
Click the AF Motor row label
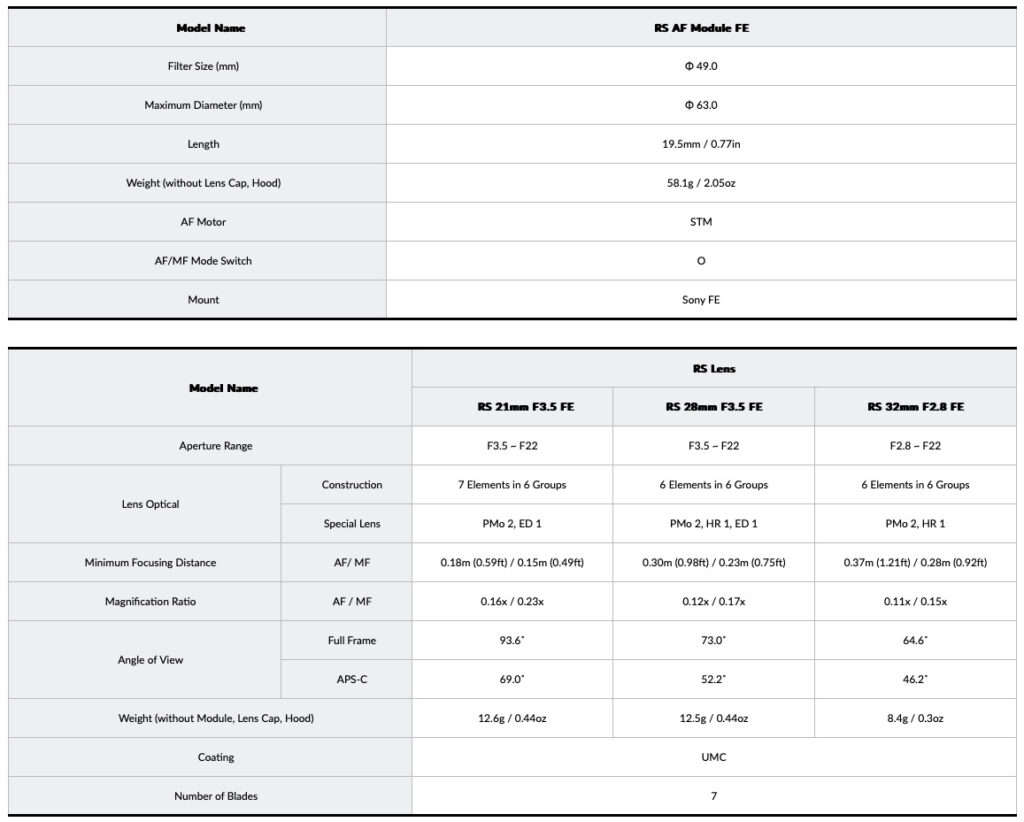203,222
